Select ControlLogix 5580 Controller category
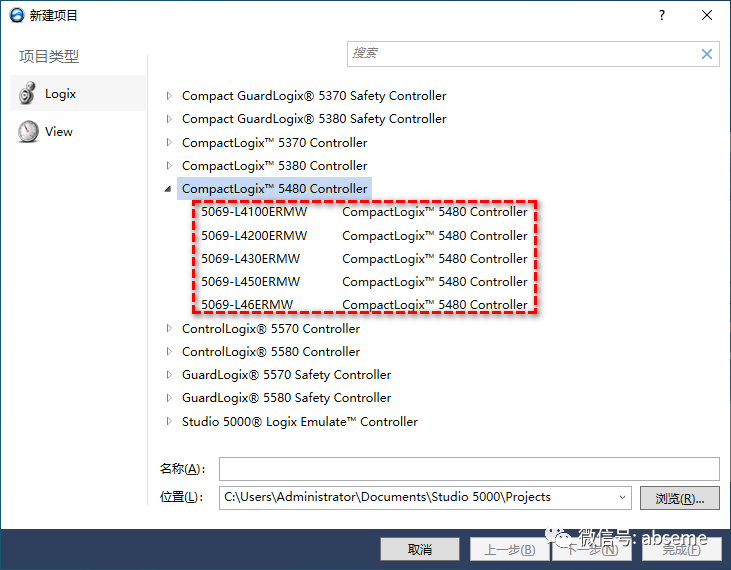731x570 pixels. point(270,351)
